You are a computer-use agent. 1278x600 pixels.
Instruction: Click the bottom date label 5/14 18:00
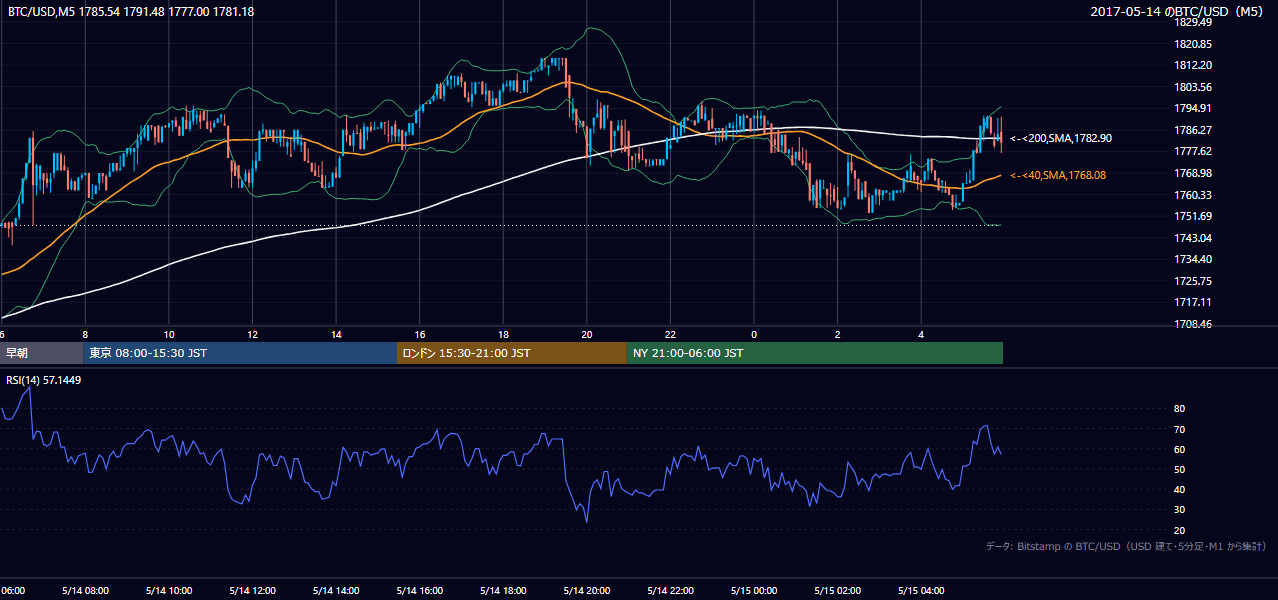click(x=503, y=591)
